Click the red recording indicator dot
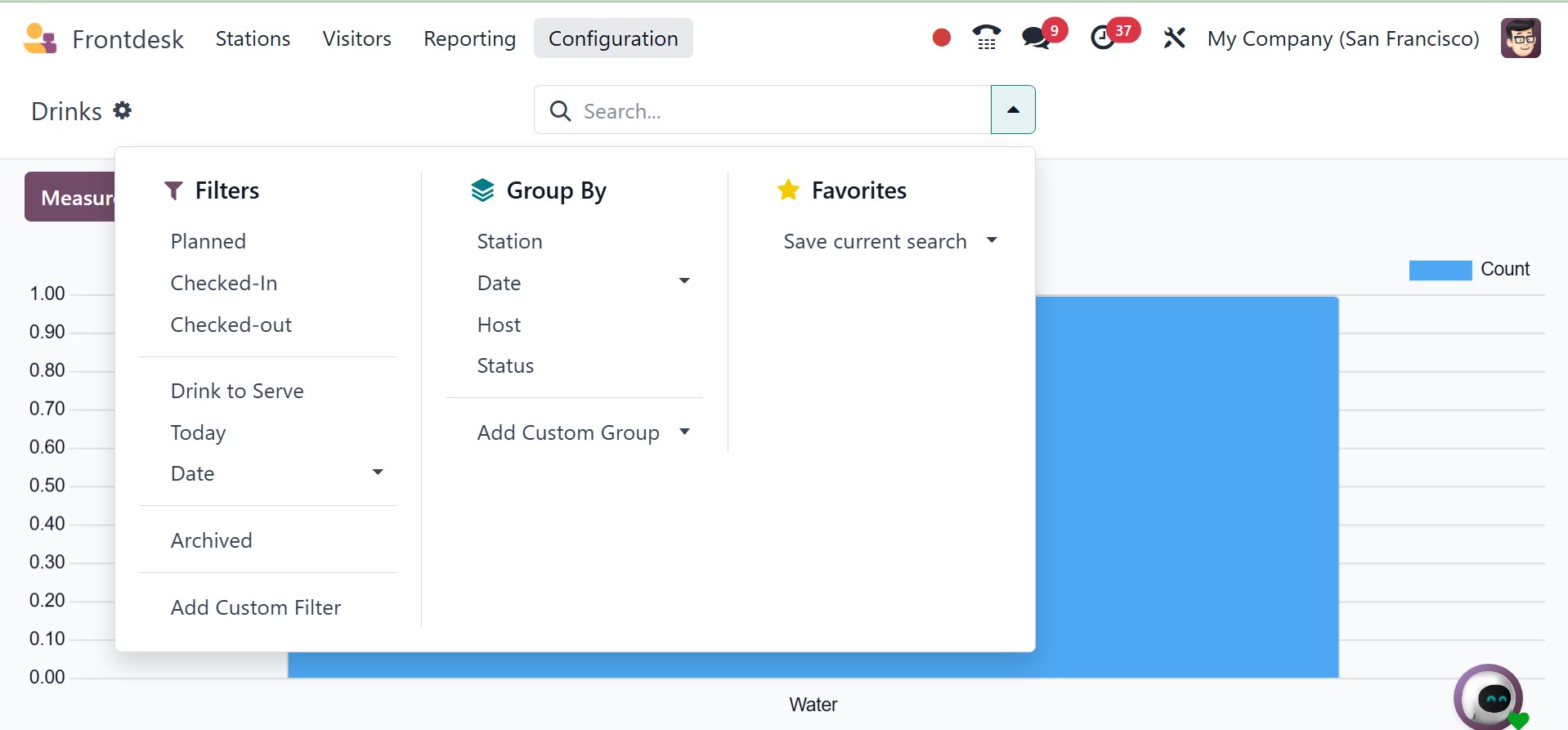Screen dimensions: 1568x730 (x=941, y=38)
